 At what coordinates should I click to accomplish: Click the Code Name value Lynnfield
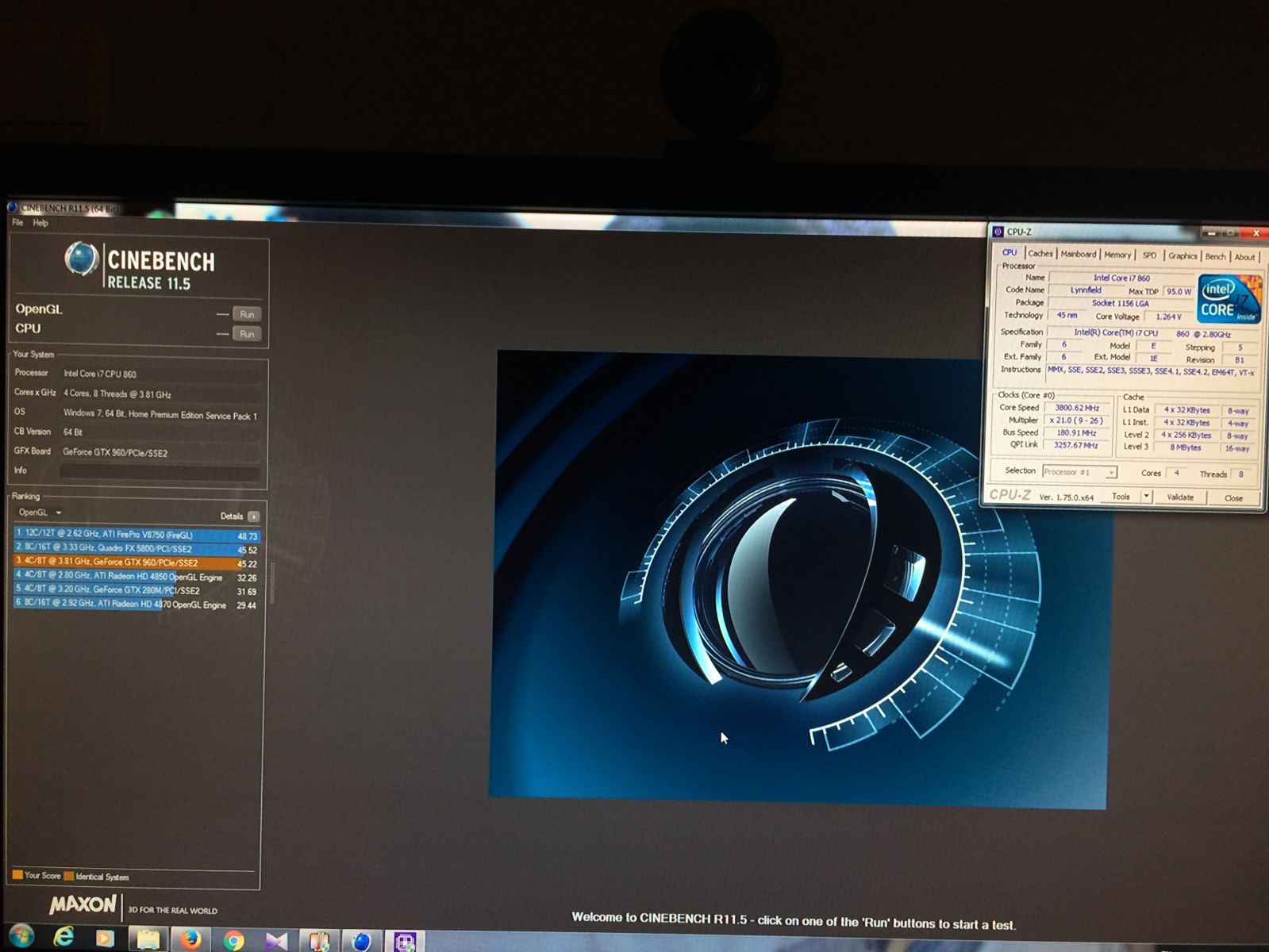[x=1085, y=290]
